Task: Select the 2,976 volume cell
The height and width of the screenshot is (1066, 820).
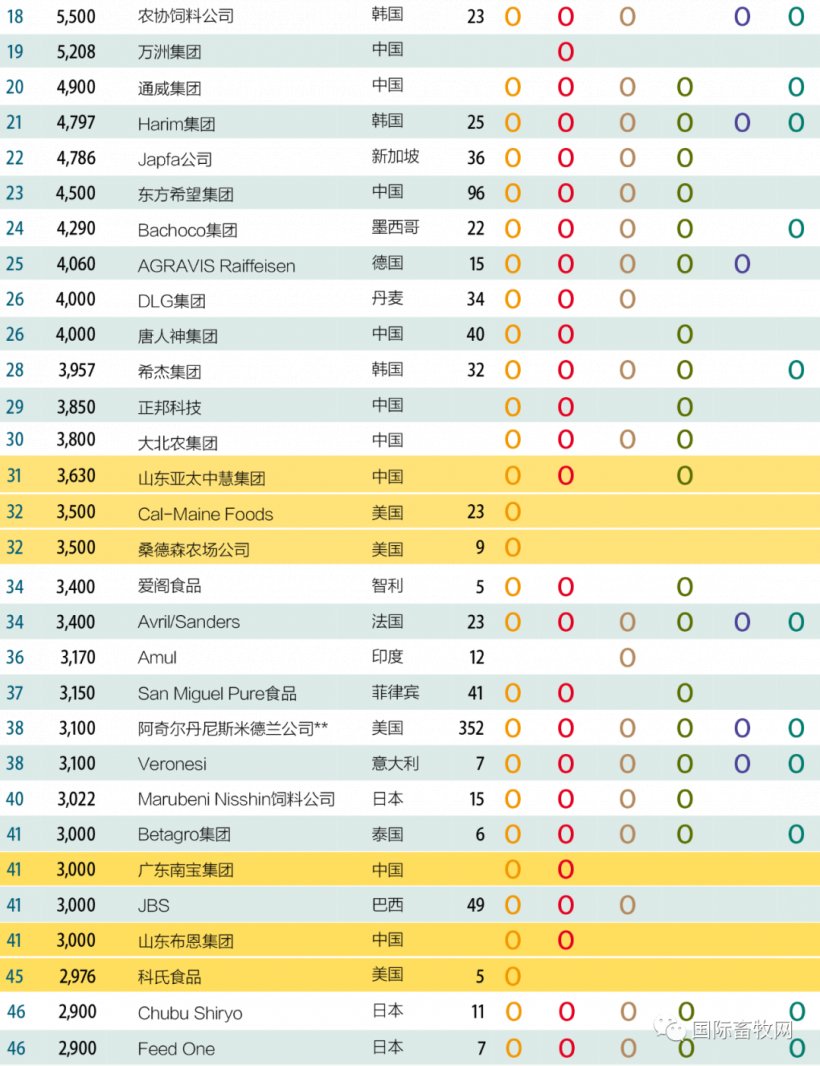Action: [x=78, y=976]
